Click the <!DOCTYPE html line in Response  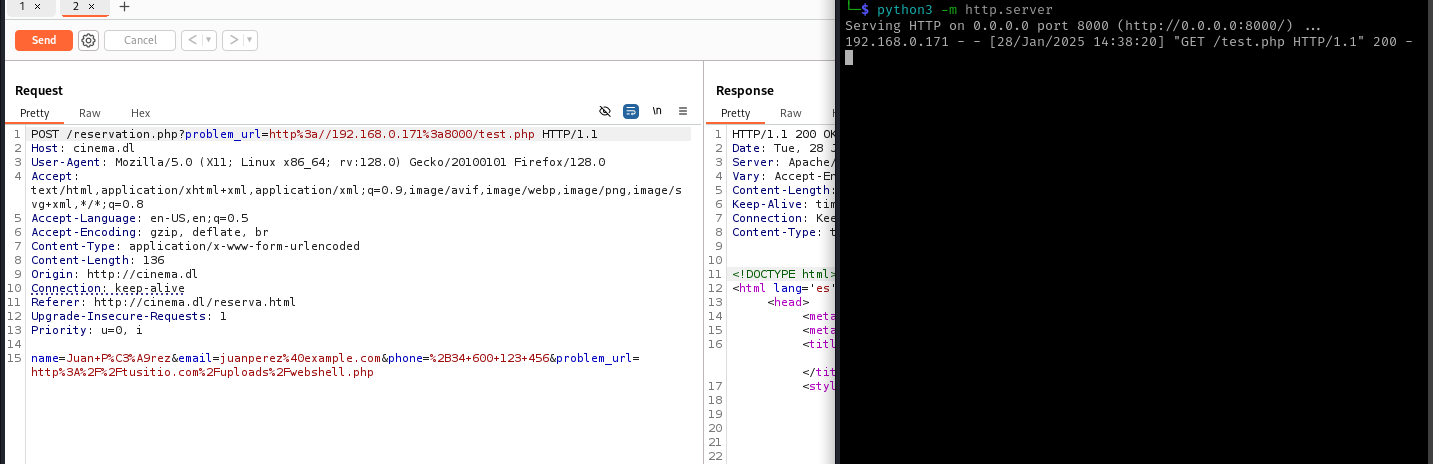(784, 274)
